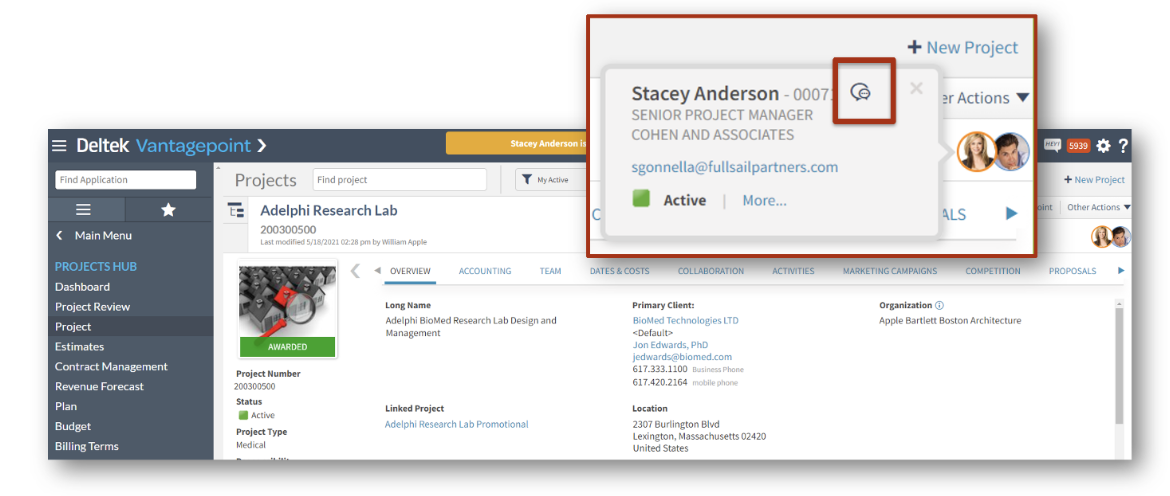The height and width of the screenshot is (496, 1170).
Task: Open the settings gear icon
Action: point(1103,145)
